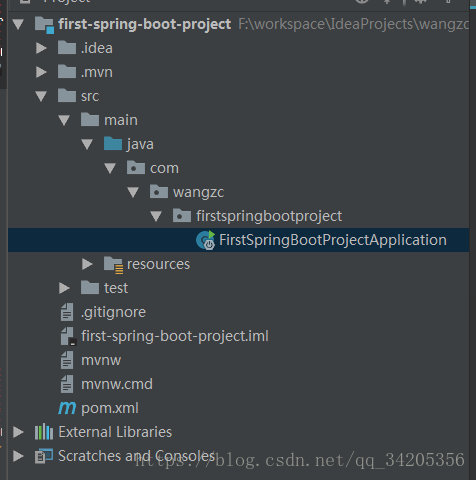
Task: Click the resources folder icon
Action: 113,265
